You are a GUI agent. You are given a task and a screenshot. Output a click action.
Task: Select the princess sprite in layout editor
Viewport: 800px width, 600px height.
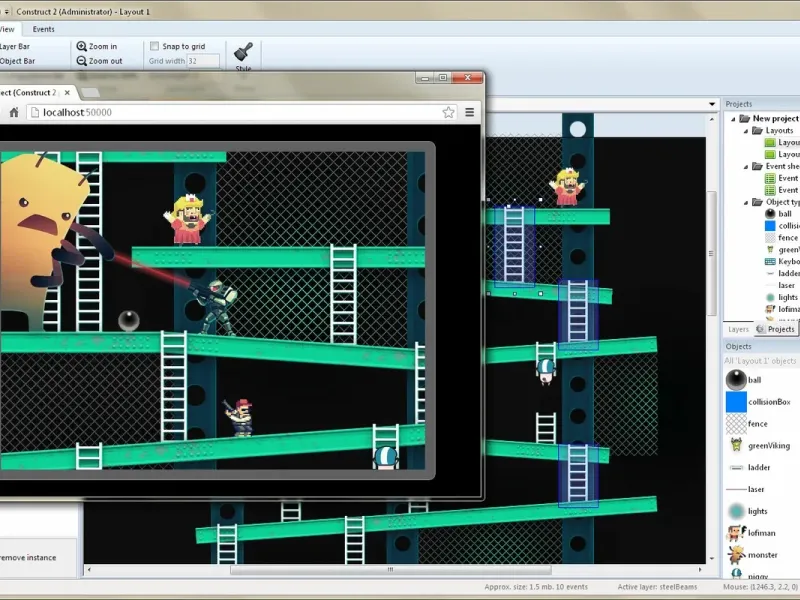coord(567,187)
